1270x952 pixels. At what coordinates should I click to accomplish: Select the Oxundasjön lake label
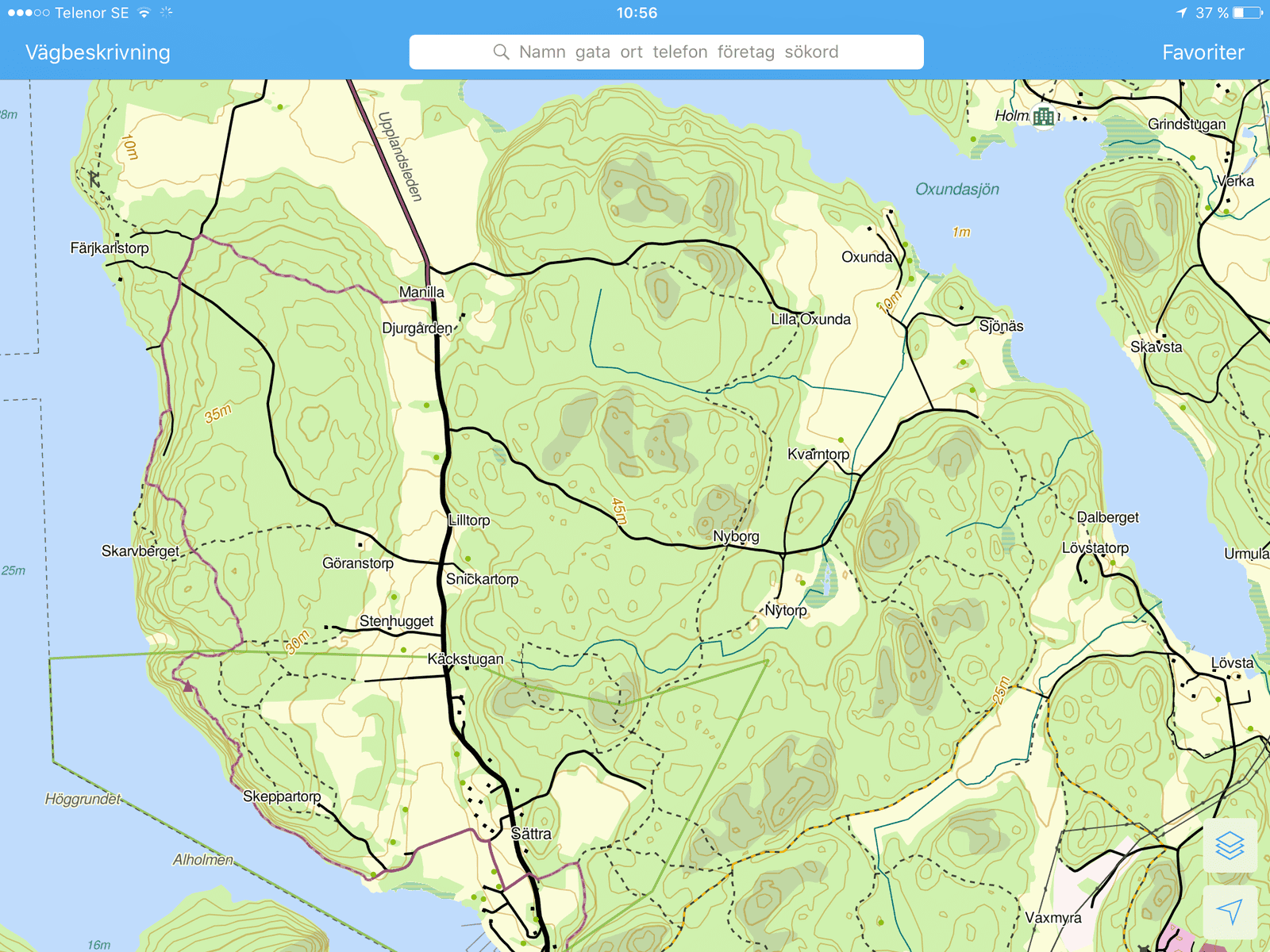point(956,189)
